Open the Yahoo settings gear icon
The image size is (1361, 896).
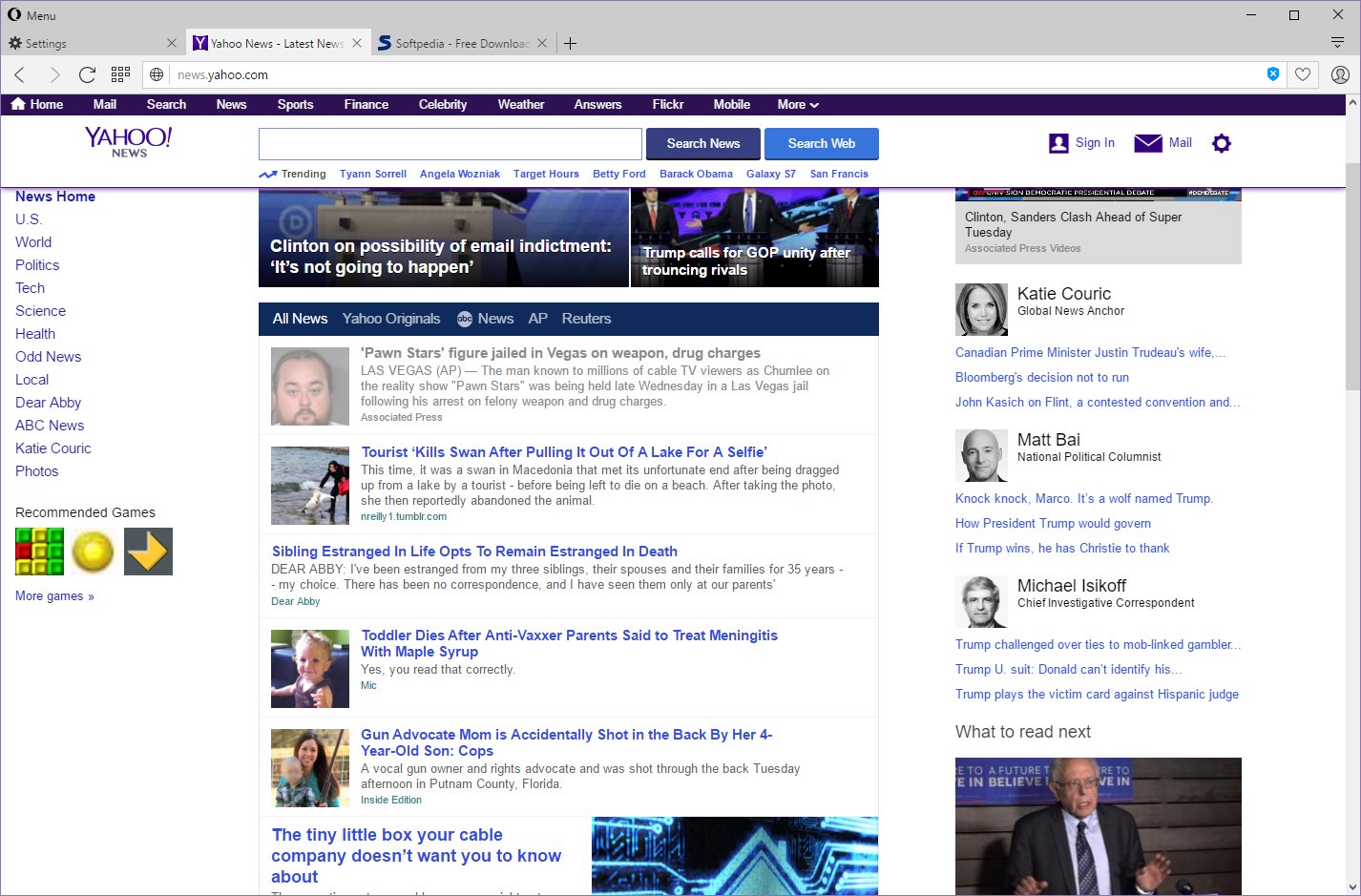(x=1222, y=143)
